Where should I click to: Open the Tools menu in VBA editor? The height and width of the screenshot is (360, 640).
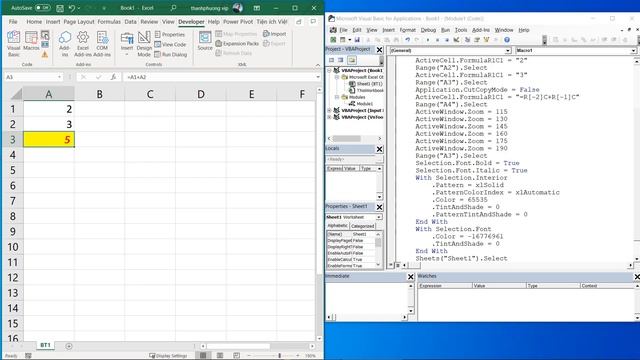point(461,30)
